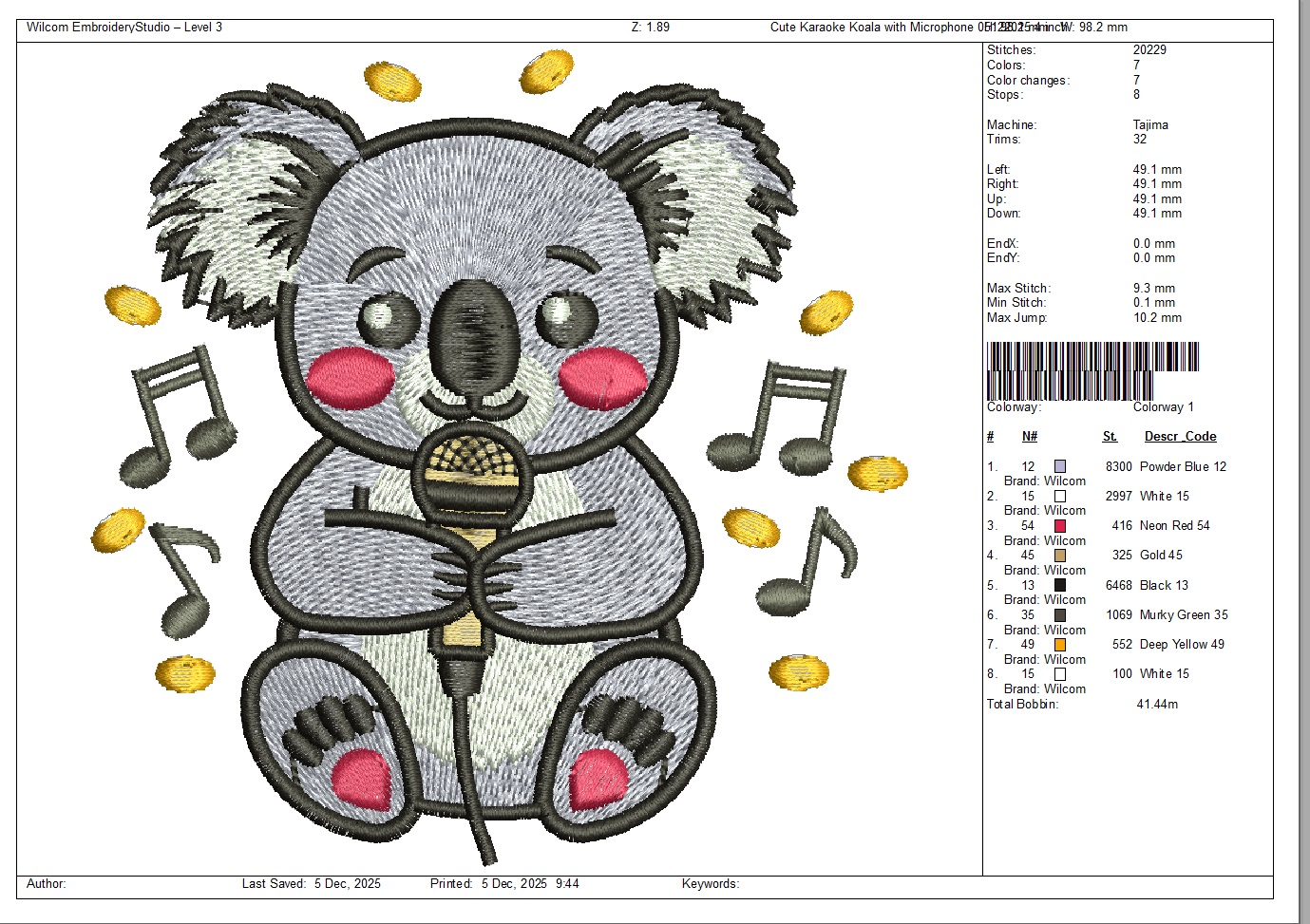This screenshot has height=924, width=1310.
Task: Click the Powder Blue 12 color swatch
Action: point(1060,466)
